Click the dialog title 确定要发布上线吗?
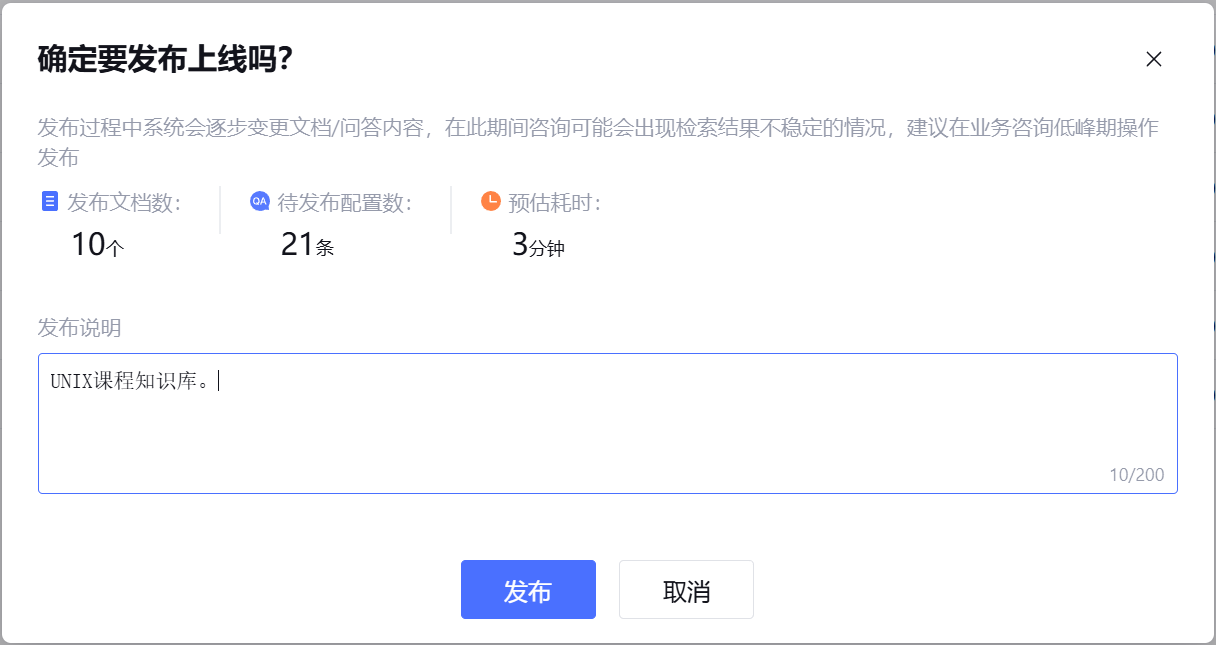The height and width of the screenshot is (645, 1216). (165, 59)
